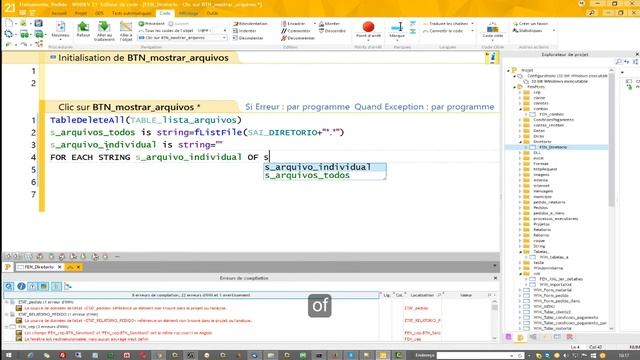Open the Statistiques dropdown

pos(553,31)
